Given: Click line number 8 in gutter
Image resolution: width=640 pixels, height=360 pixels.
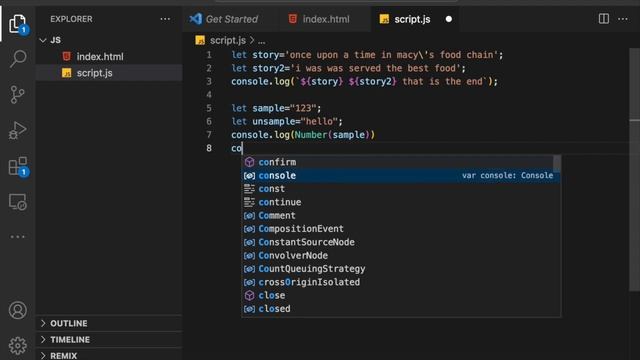Looking at the screenshot, I should point(209,148).
